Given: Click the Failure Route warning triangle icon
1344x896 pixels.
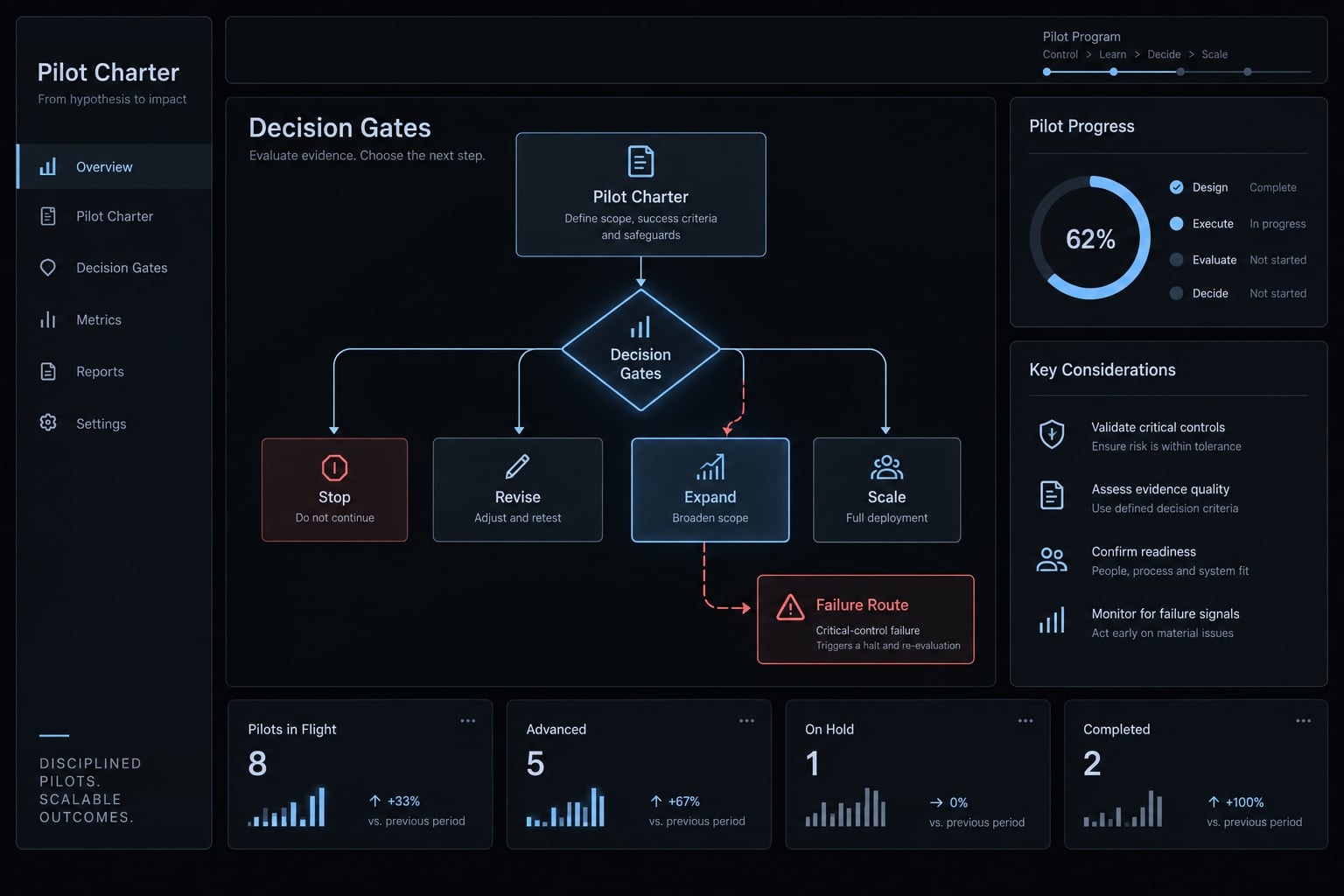Looking at the screenshot, I should (x=790, y=606).
